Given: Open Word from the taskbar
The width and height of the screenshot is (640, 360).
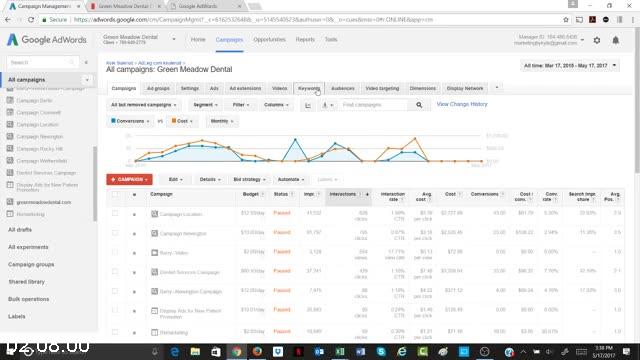Looking at the screenshot, I should point(360,351).
